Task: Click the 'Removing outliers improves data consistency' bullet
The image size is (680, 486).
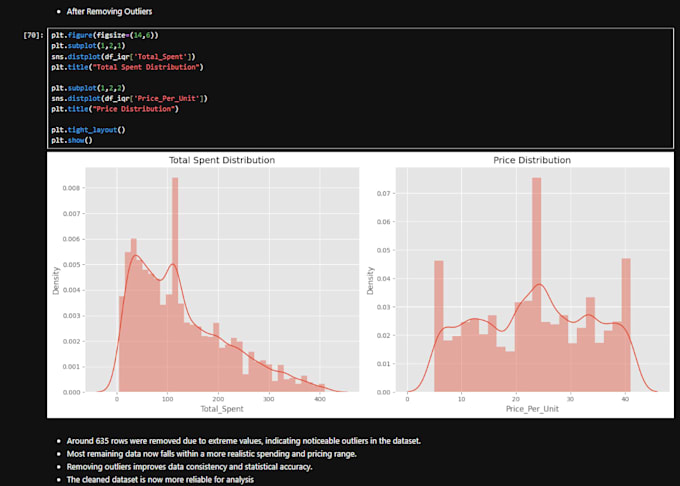Action: [189, 467]
